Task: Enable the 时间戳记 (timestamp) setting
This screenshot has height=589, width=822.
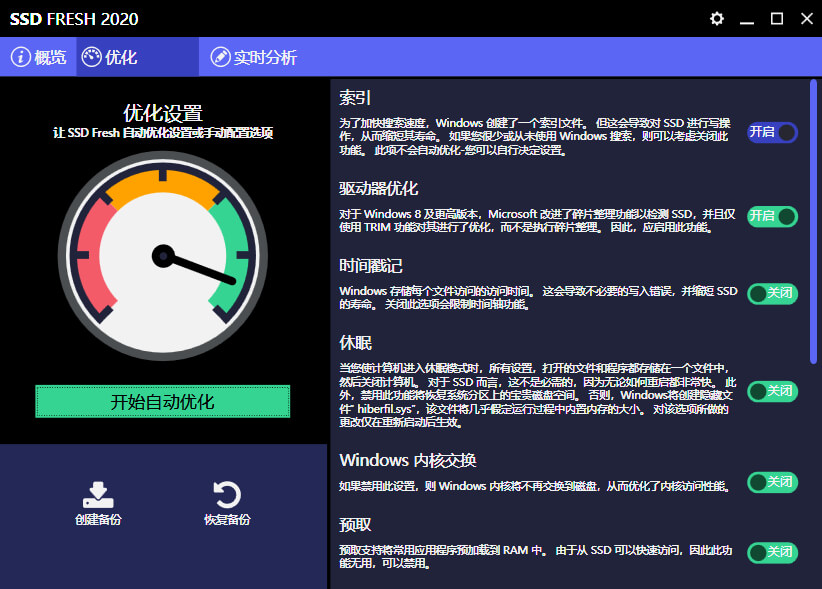Action: coord(771,292)
